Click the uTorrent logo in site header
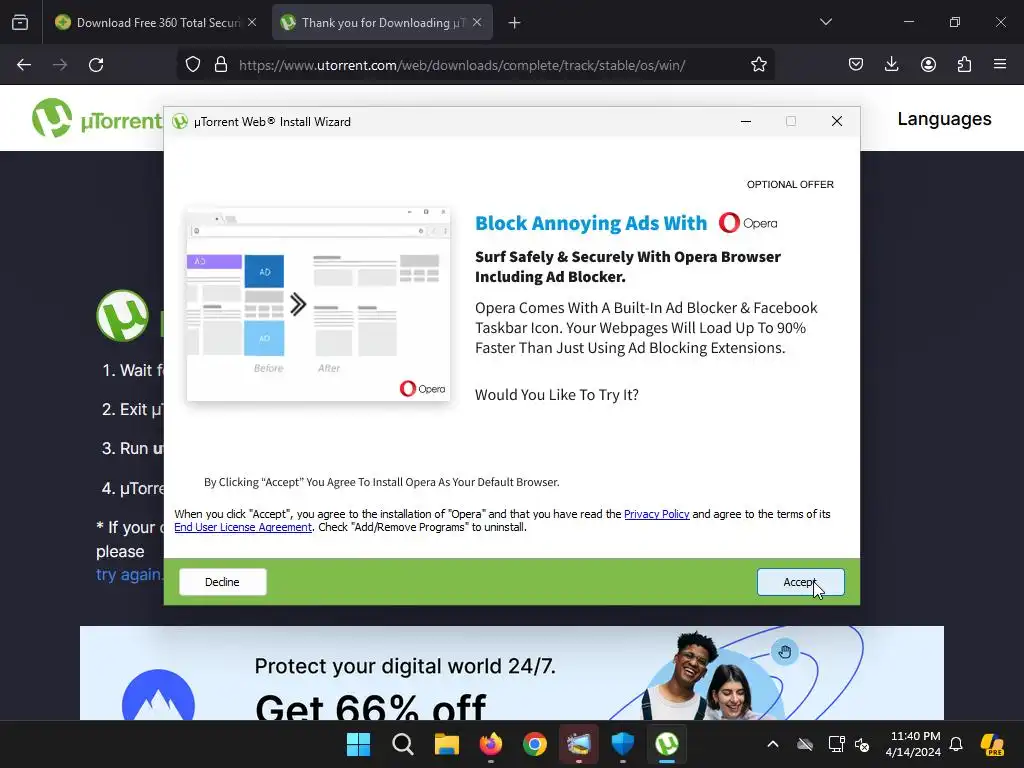Viewport: 1024px width, 768px height. coord(97,119)
